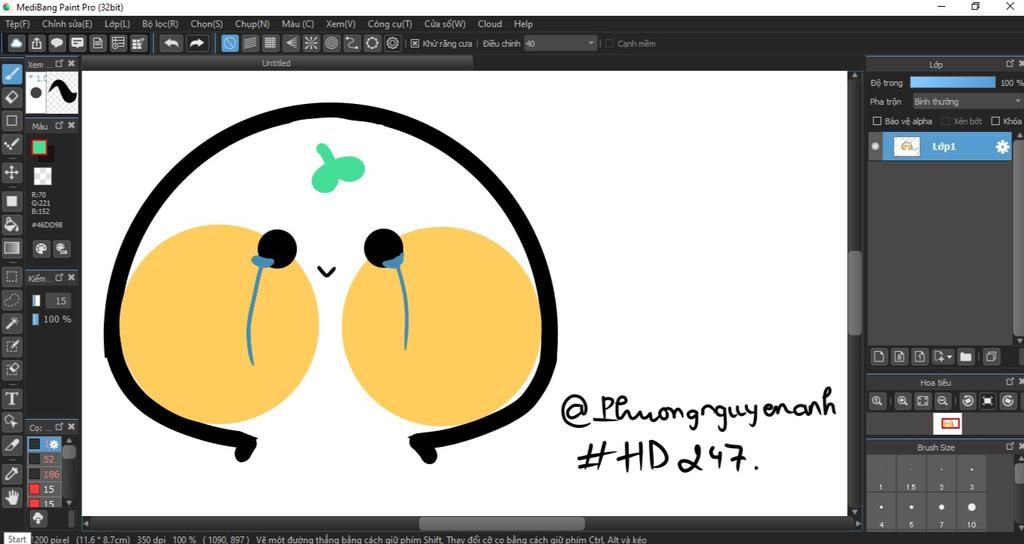Click the Redo arrow in toolbar

(x=196, y=44)
